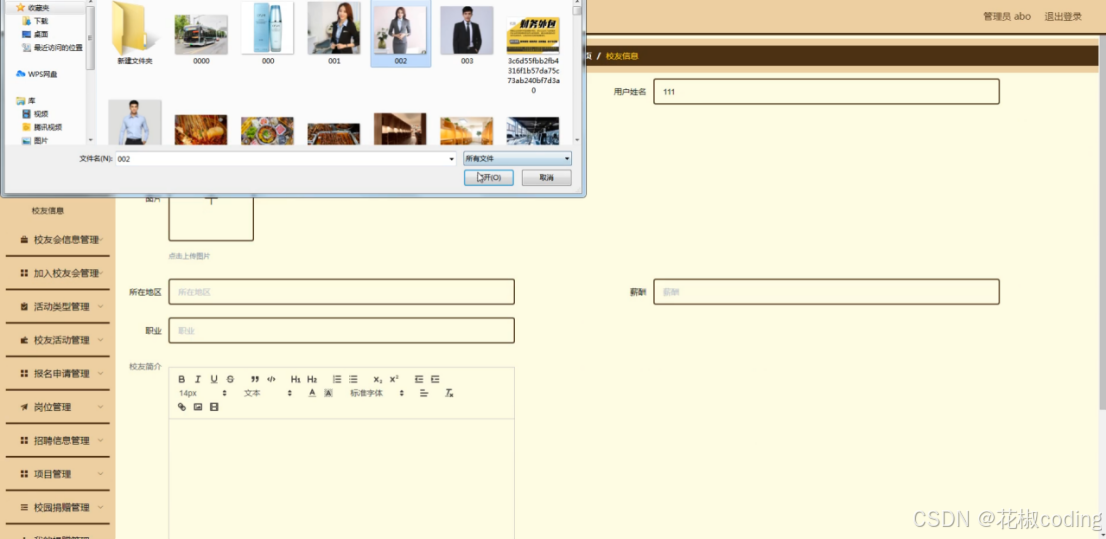1106x539 pixels.
Task: Apply subscript formatting
Action: click(377, 380)
